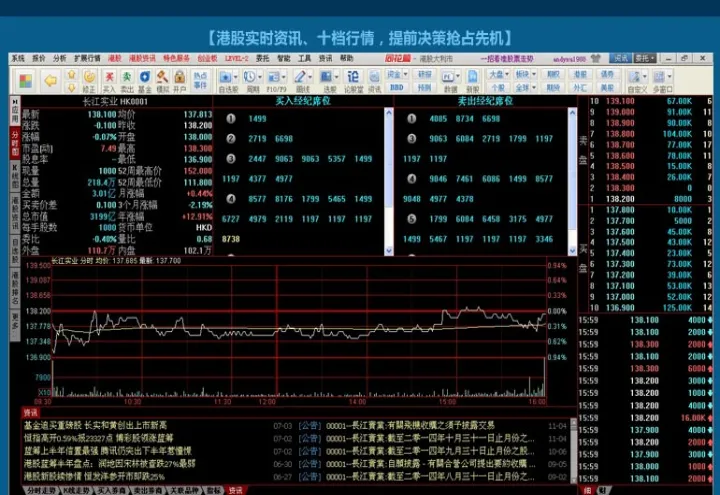Go back with the yellow left arrow
This screenshot has width=720, height=495.
pyautogui.click(x=51, y=81)
